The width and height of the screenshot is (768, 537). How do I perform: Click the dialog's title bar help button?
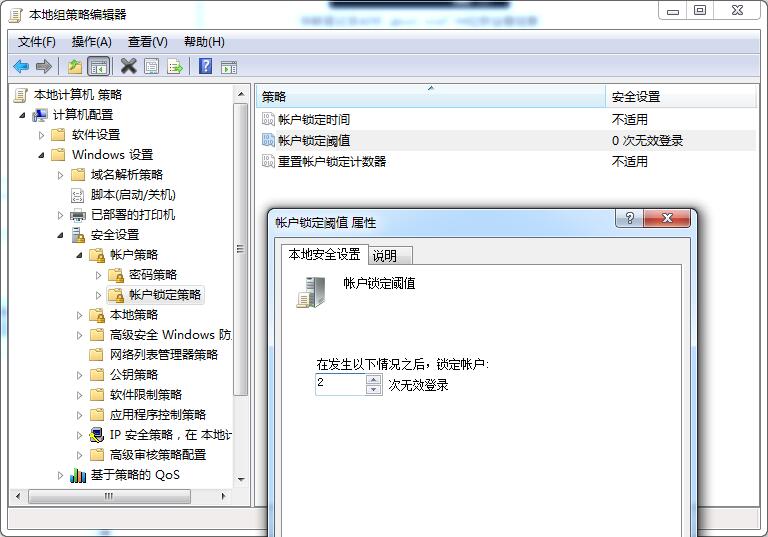pos(629,219)
